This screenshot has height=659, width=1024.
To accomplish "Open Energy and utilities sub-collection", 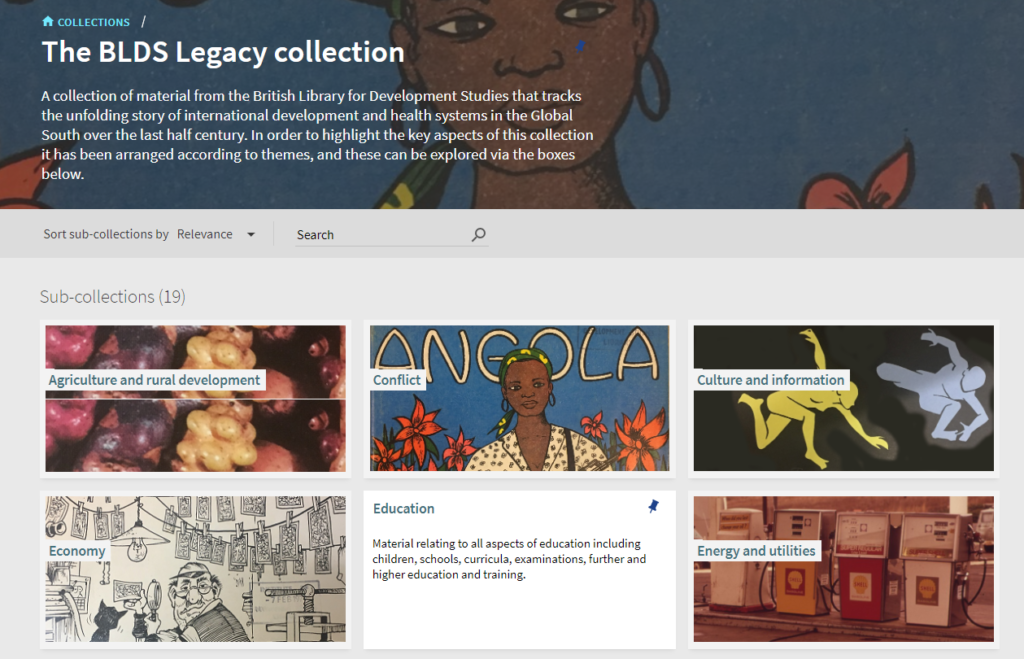I will (756, 551).
